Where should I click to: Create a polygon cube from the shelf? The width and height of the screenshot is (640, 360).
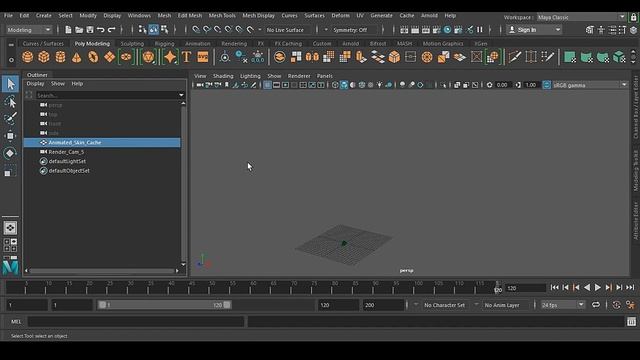tap(44, 57)
